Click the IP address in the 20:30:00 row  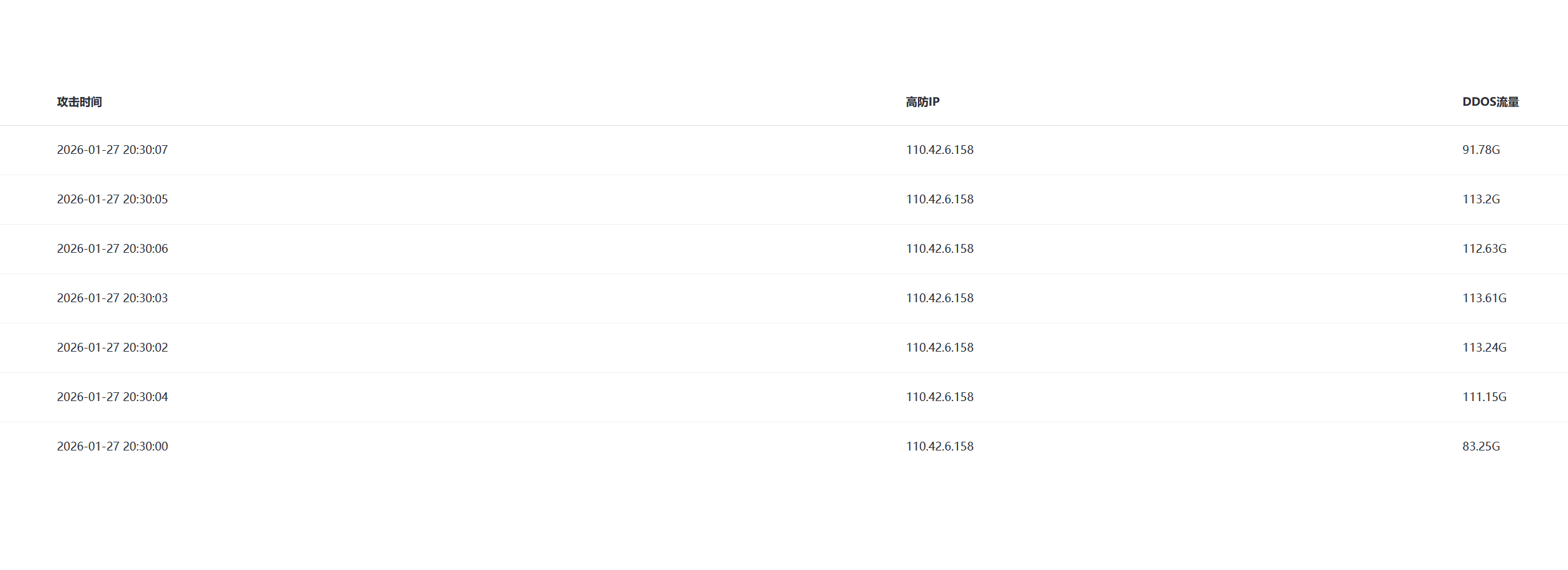click(x=939, y=447)
